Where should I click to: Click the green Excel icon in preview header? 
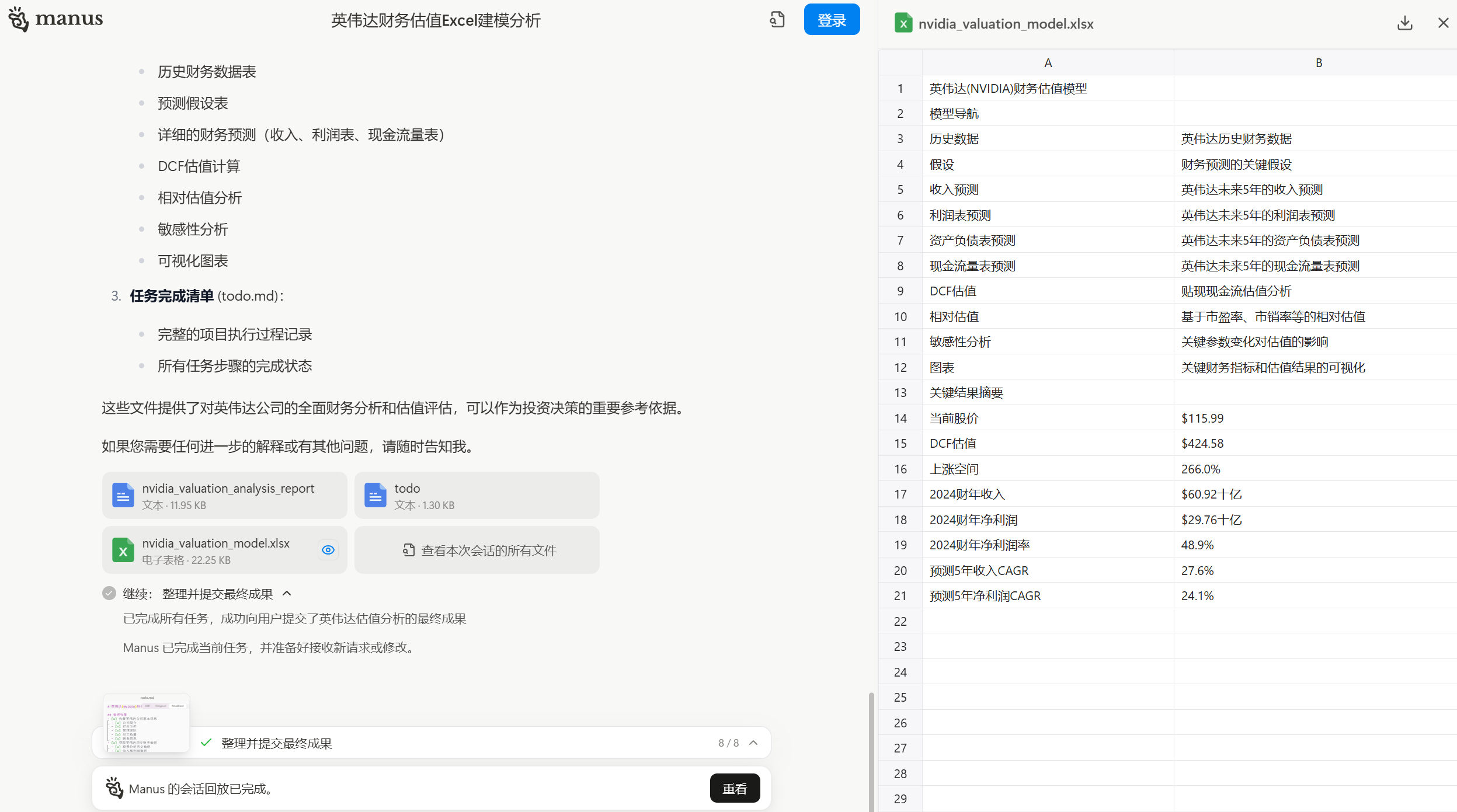coord(903,23)
